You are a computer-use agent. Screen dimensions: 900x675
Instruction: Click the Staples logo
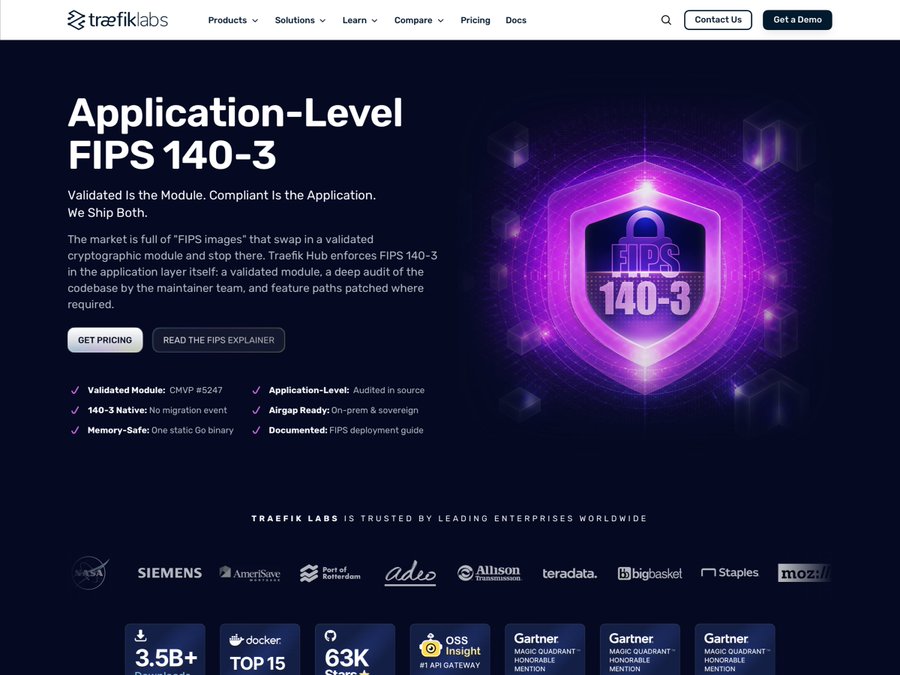pos(730,572)
